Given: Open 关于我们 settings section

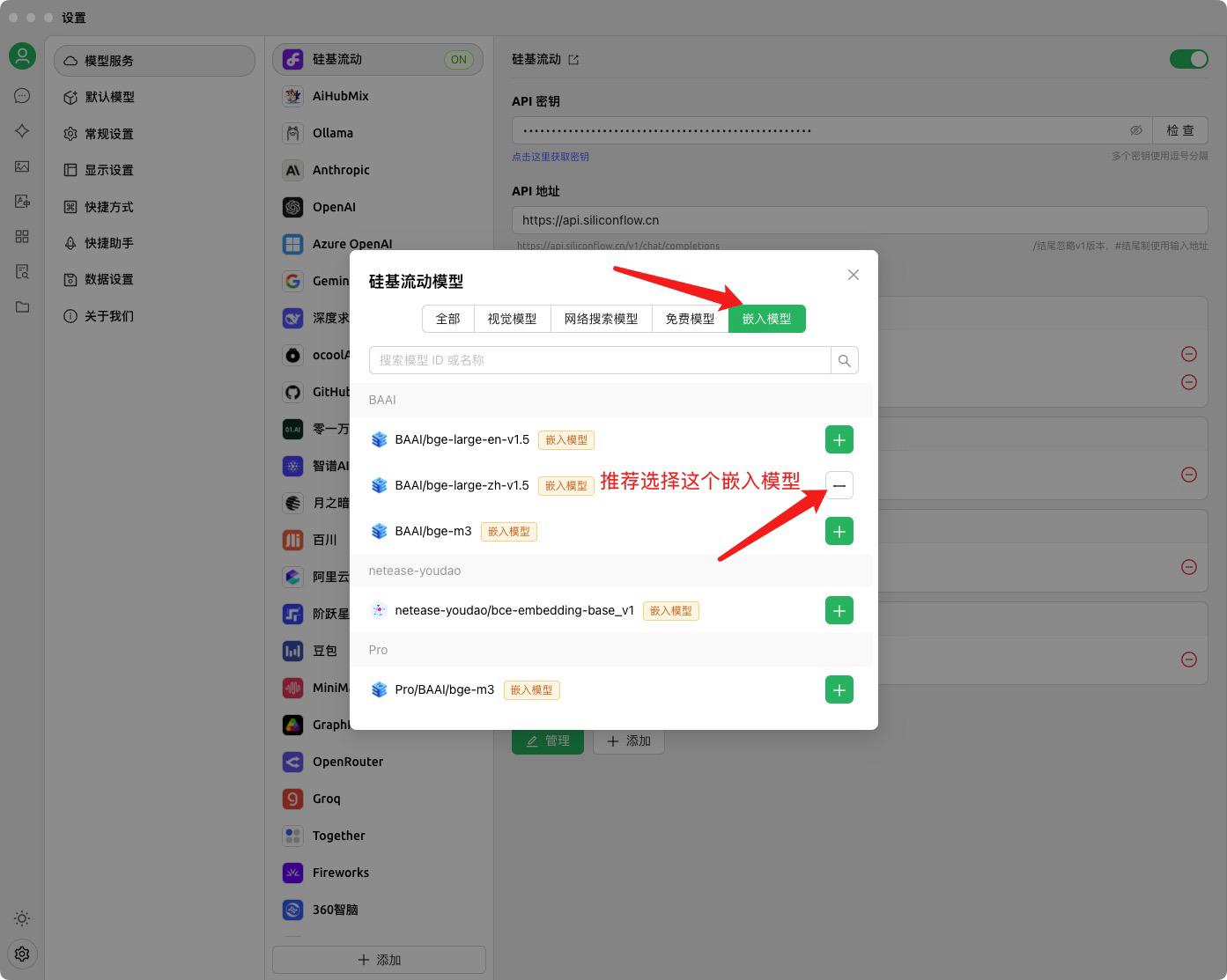Looking at the screenshot, I should coord(154,316).
